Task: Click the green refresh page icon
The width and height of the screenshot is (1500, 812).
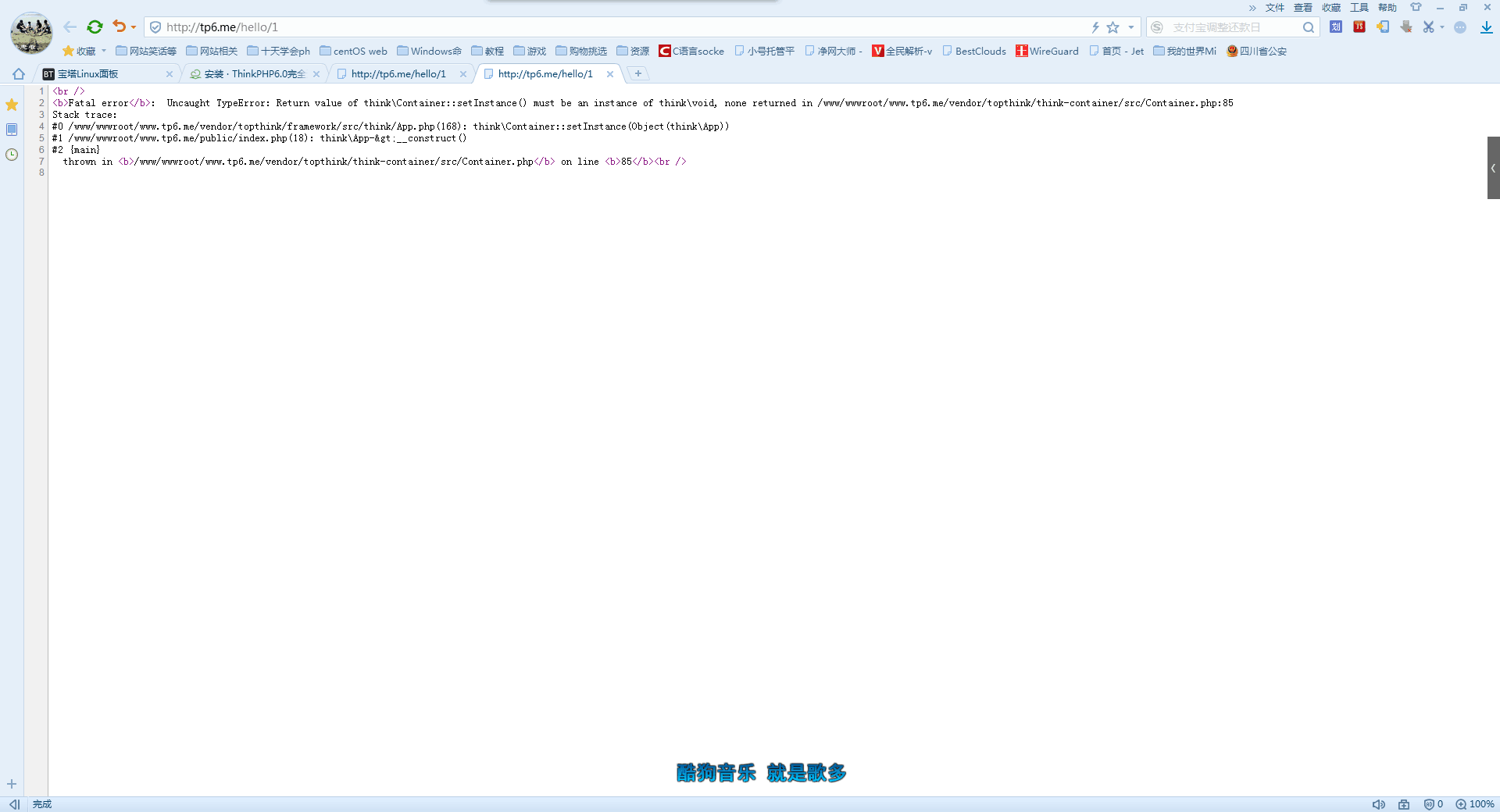Action: (95, 27)
